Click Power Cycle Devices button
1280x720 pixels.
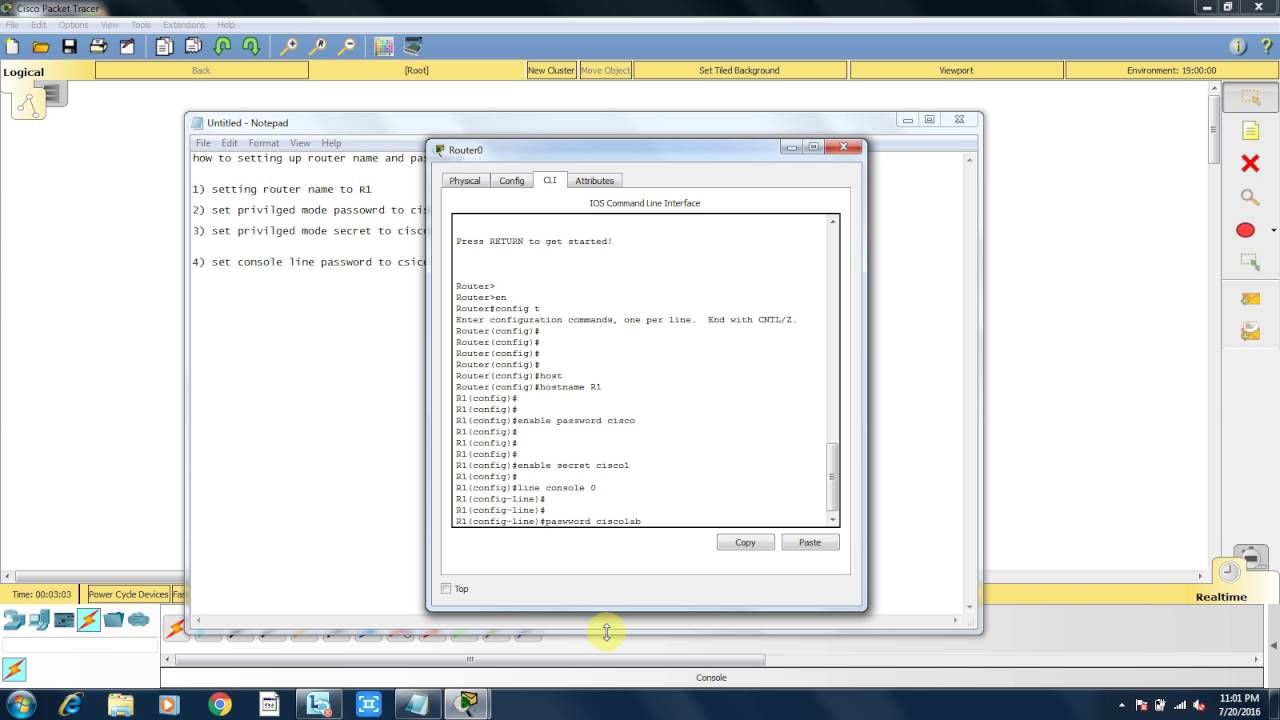(x=128, y=594)
